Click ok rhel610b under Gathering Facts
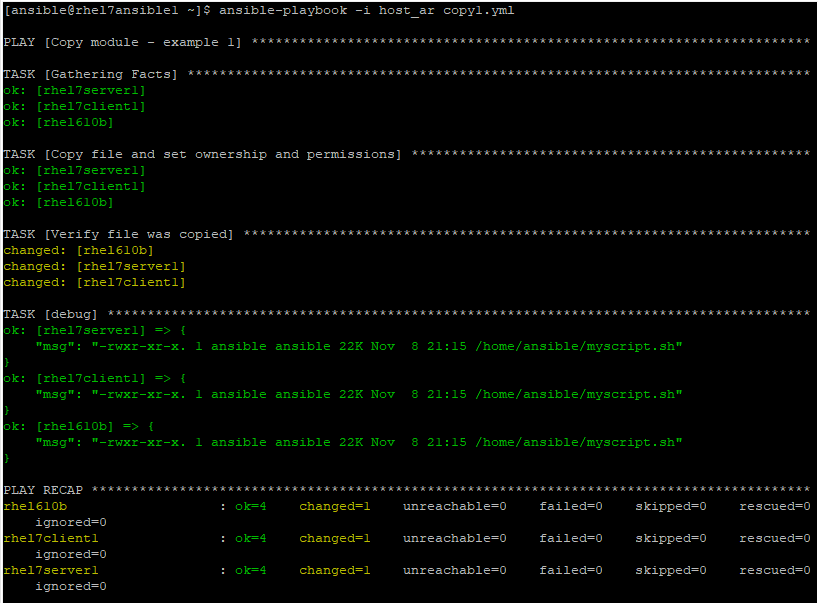This screenshot has width=818, height=603. click(x=58, y=122)
